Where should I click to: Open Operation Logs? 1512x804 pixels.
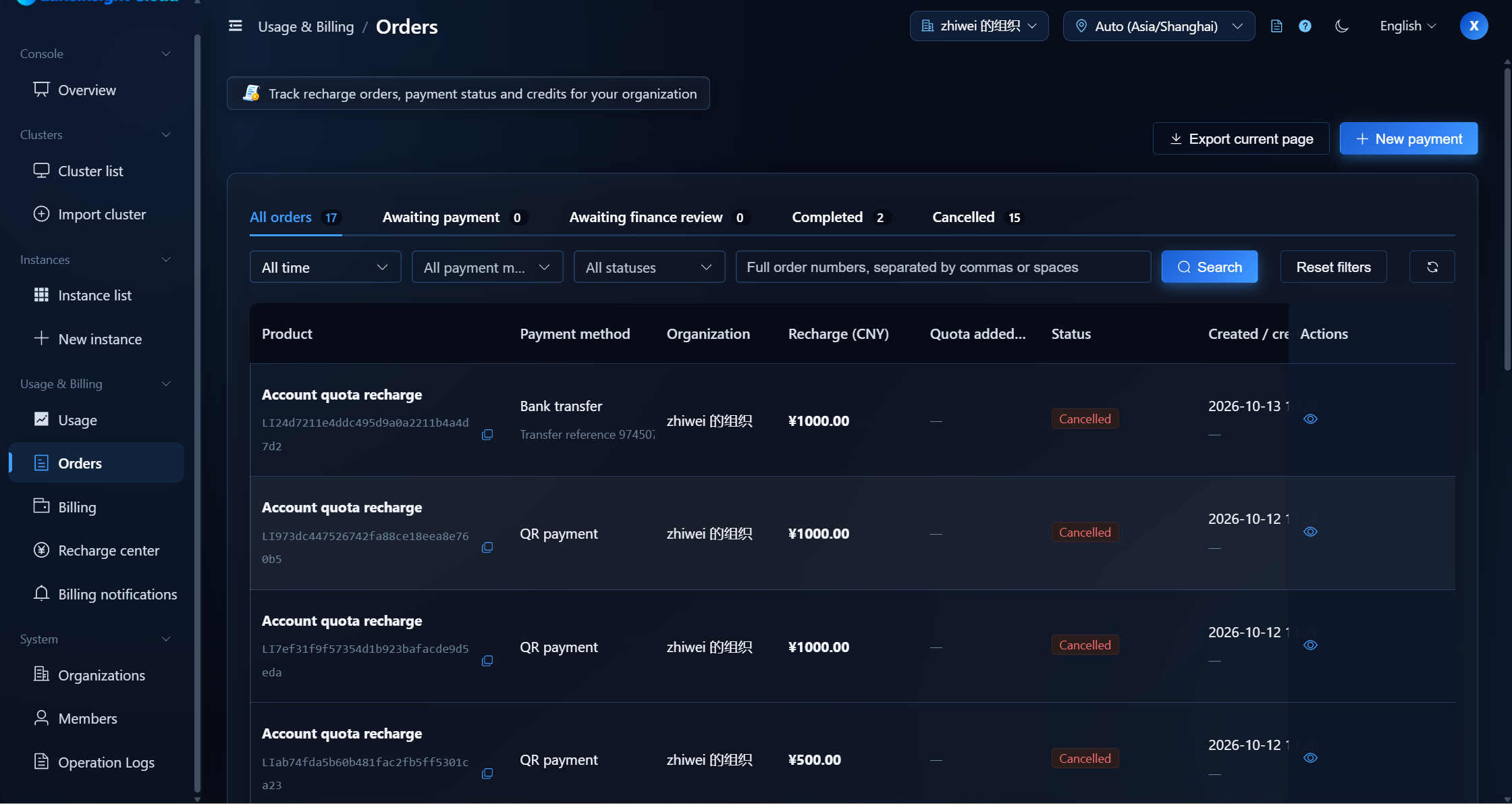point(96,762)
